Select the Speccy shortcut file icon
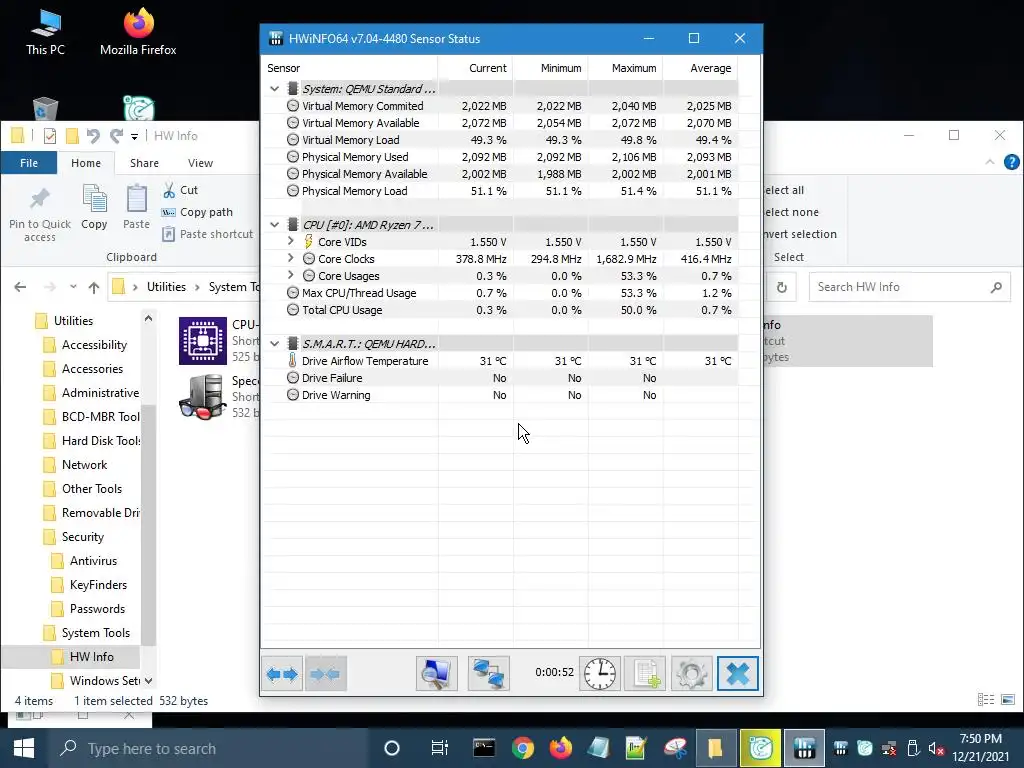This screenshot has width=1024, height=768. coord(203,397)
